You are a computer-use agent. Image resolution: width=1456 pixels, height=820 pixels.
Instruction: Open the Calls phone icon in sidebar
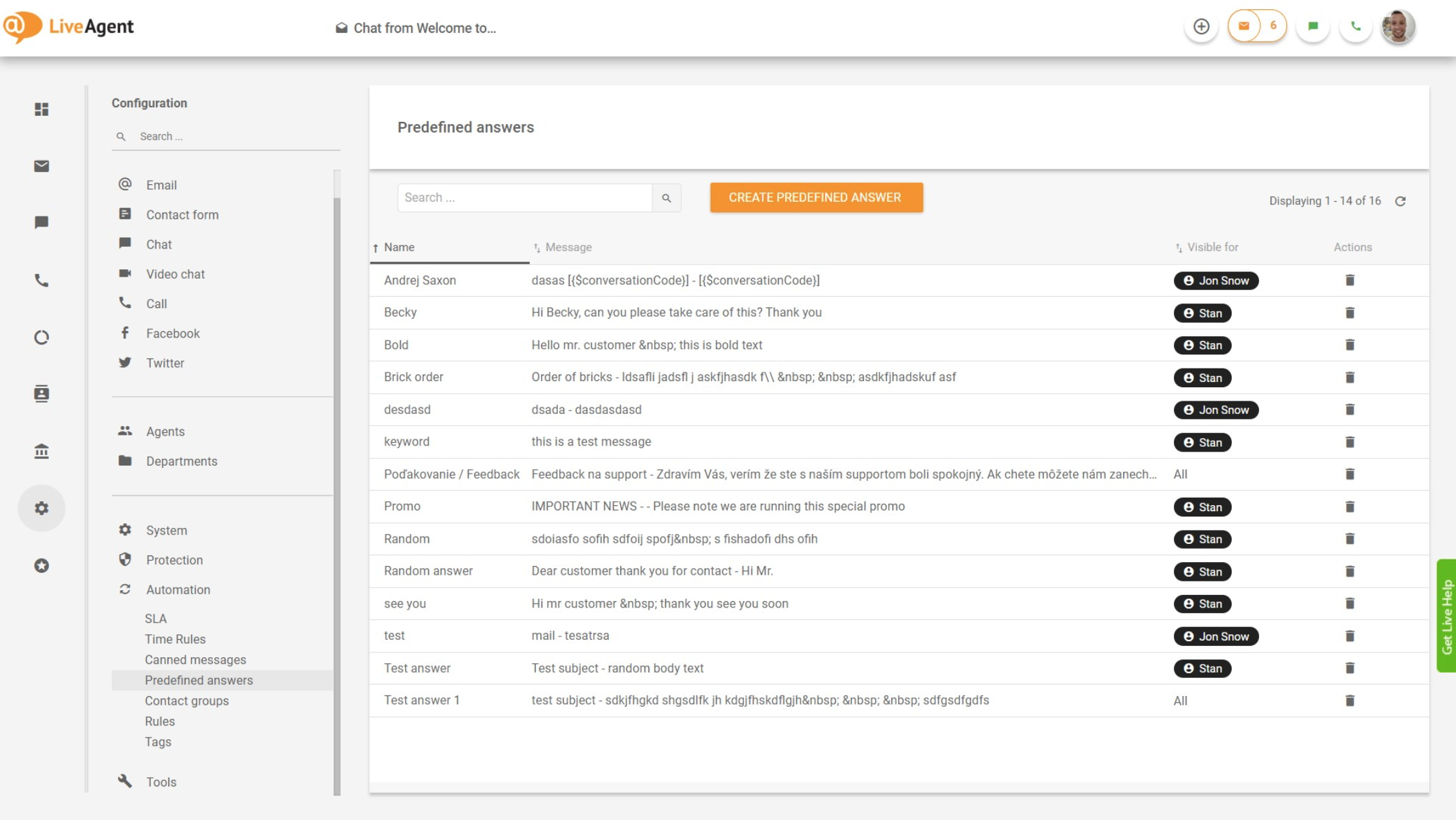click(x=42, y=281)
